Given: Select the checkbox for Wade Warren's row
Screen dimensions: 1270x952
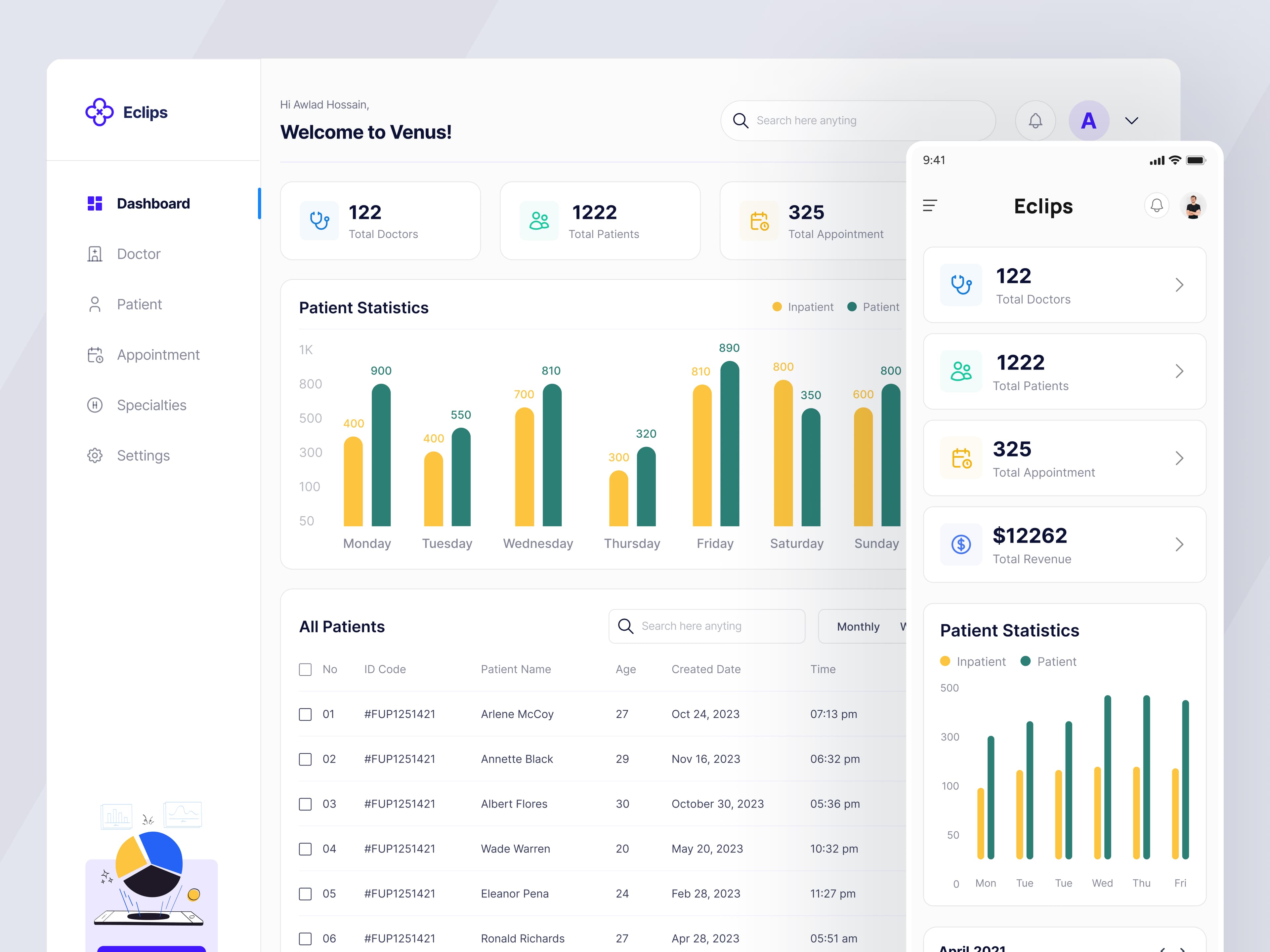Looking at the screenshot, I should pyautogui.click(x=305, y=849).
